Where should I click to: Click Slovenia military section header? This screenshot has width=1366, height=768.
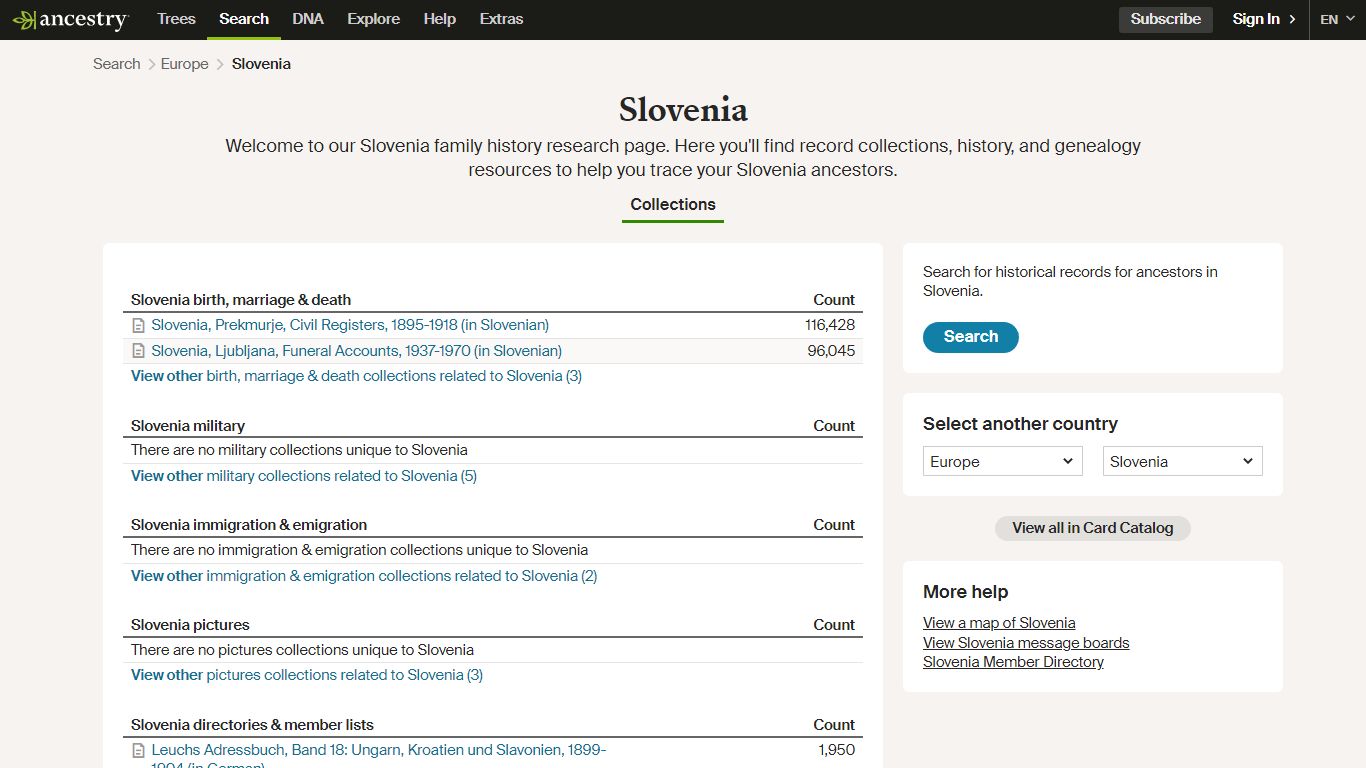click(x=188, y=426)
